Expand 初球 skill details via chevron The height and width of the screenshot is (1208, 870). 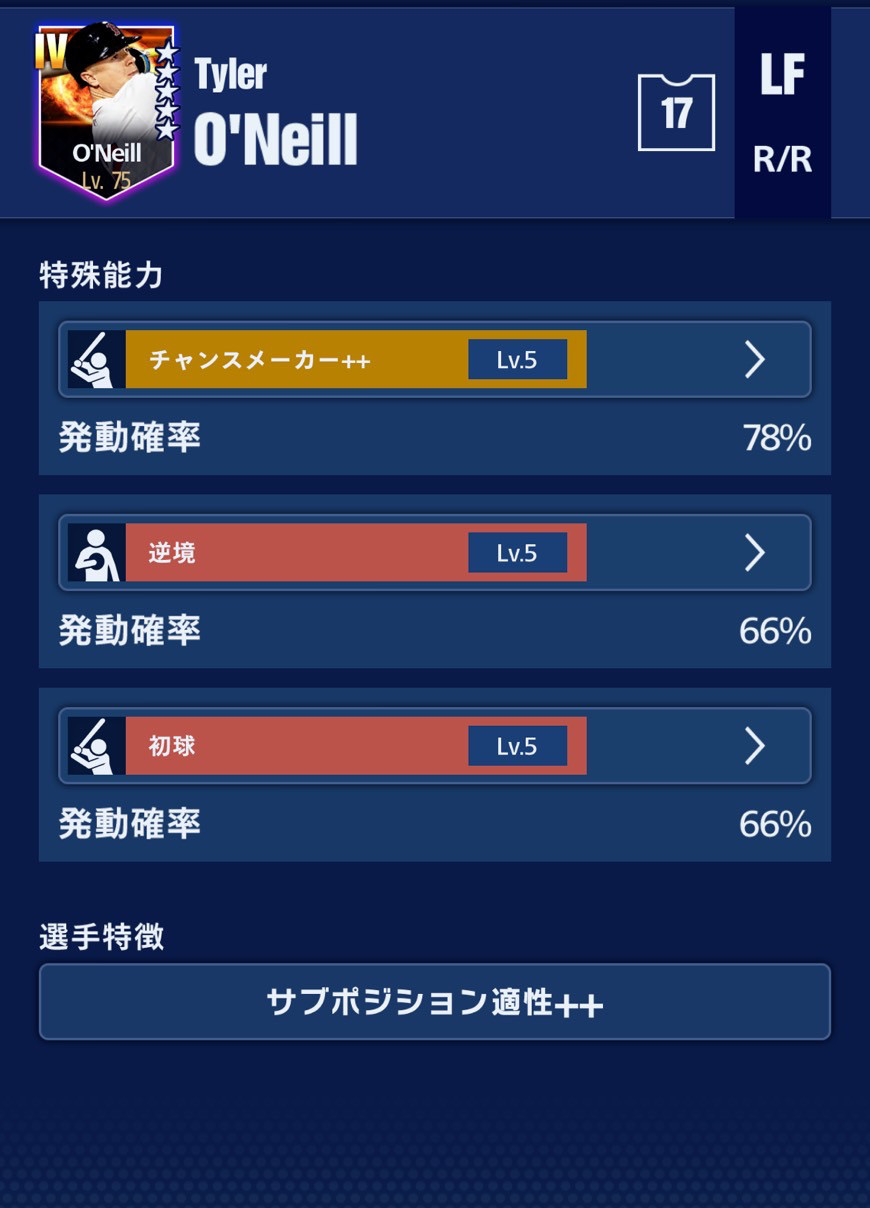coord(755,746)
